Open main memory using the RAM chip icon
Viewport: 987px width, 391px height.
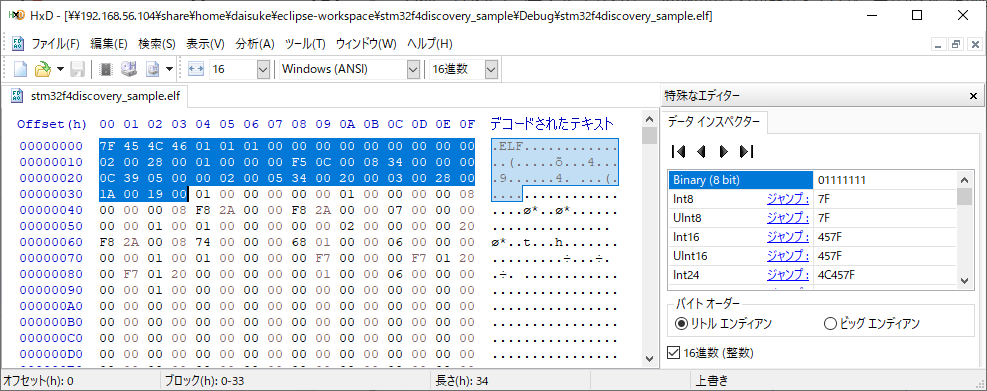(x=106, y=69)
